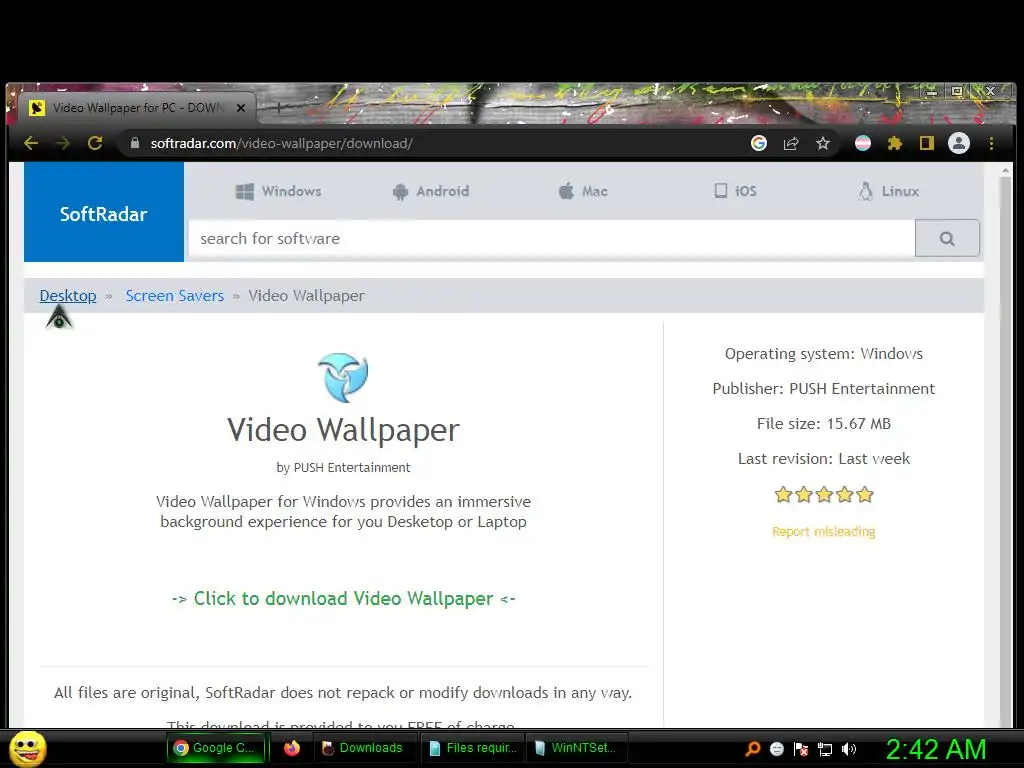Open the smiley start button
The height and width of the screenshot is (768, 1024).
27,748
